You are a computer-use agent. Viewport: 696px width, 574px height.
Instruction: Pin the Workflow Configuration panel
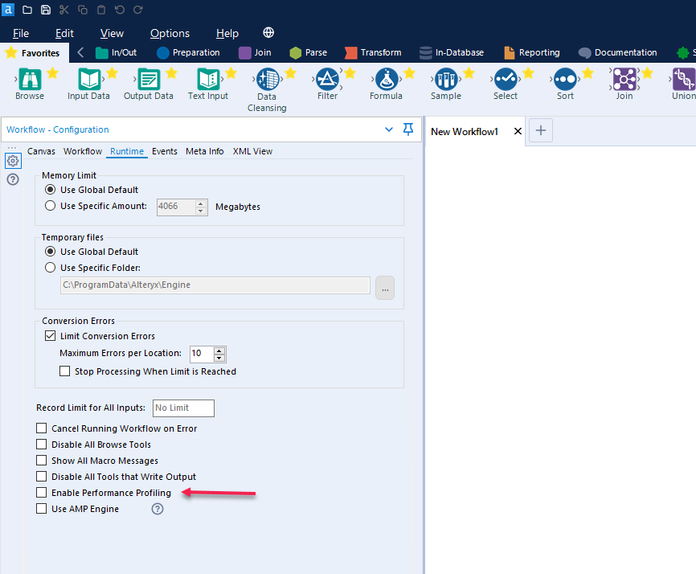tap(408, 129)
